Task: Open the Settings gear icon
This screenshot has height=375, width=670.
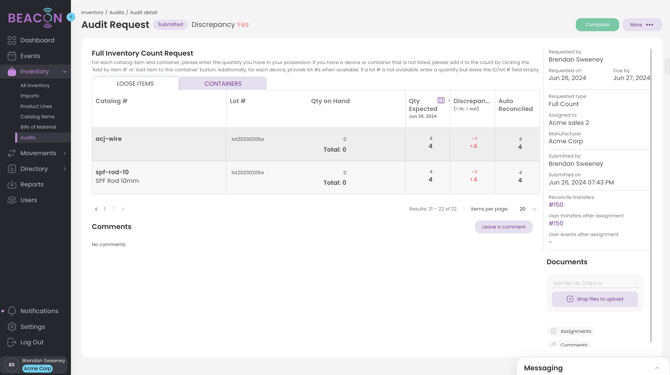Action: pos(12,327)
